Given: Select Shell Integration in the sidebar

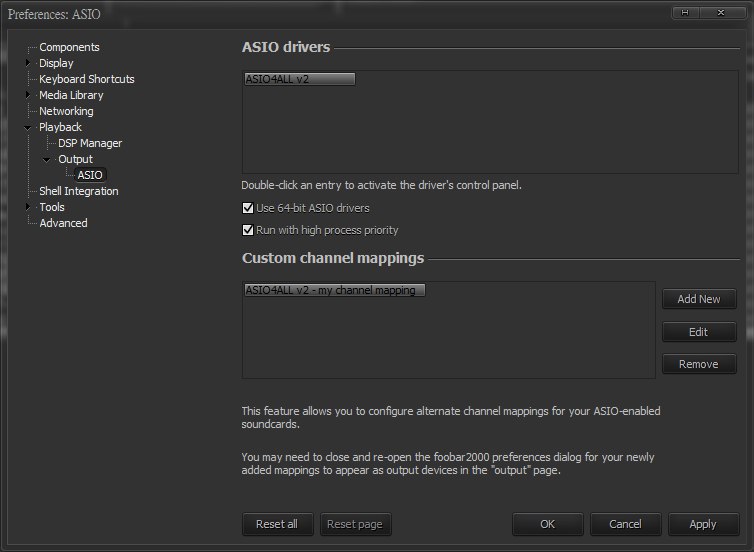Looking at the screenshot, I should [x=78, y=191].
